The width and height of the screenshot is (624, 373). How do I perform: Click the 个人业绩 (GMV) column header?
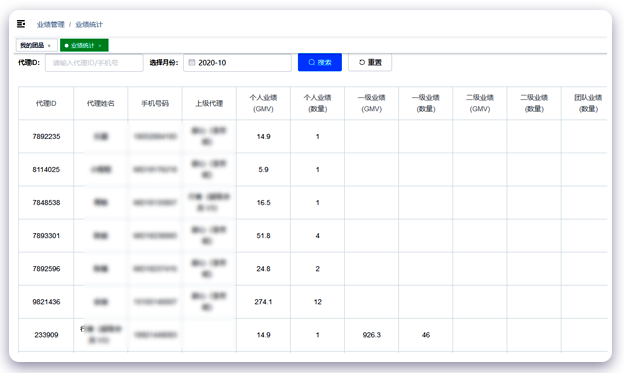pyautogui.click(x=263, y=104)
